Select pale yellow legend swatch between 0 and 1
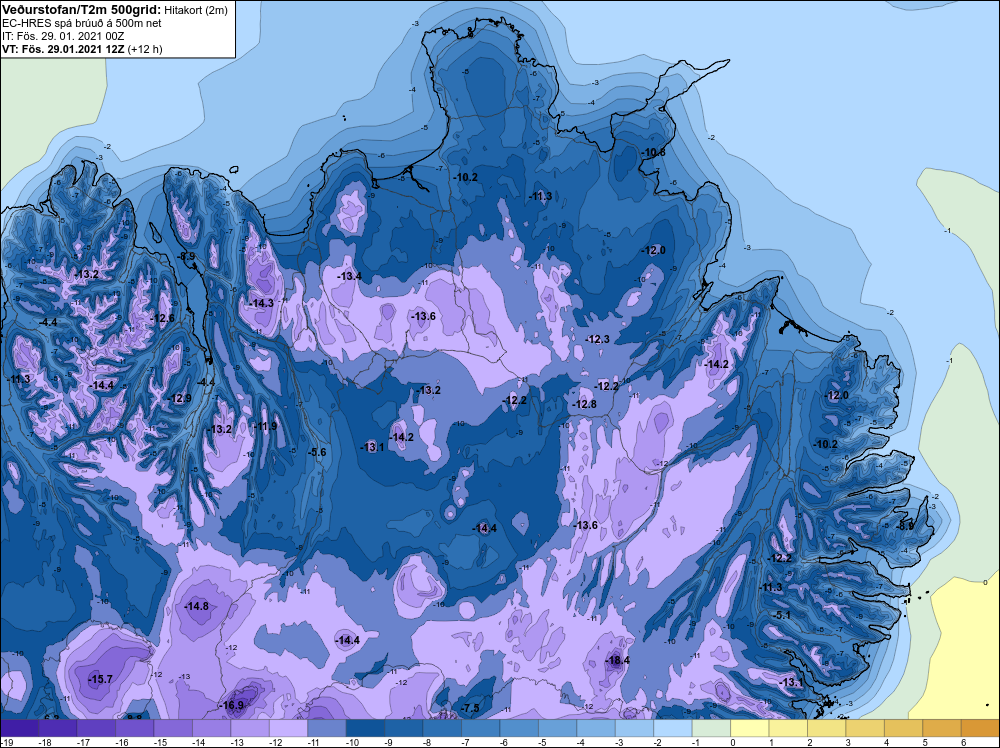Image resolution: width=1000 pixels, height=748 pixels. point(750,728)
